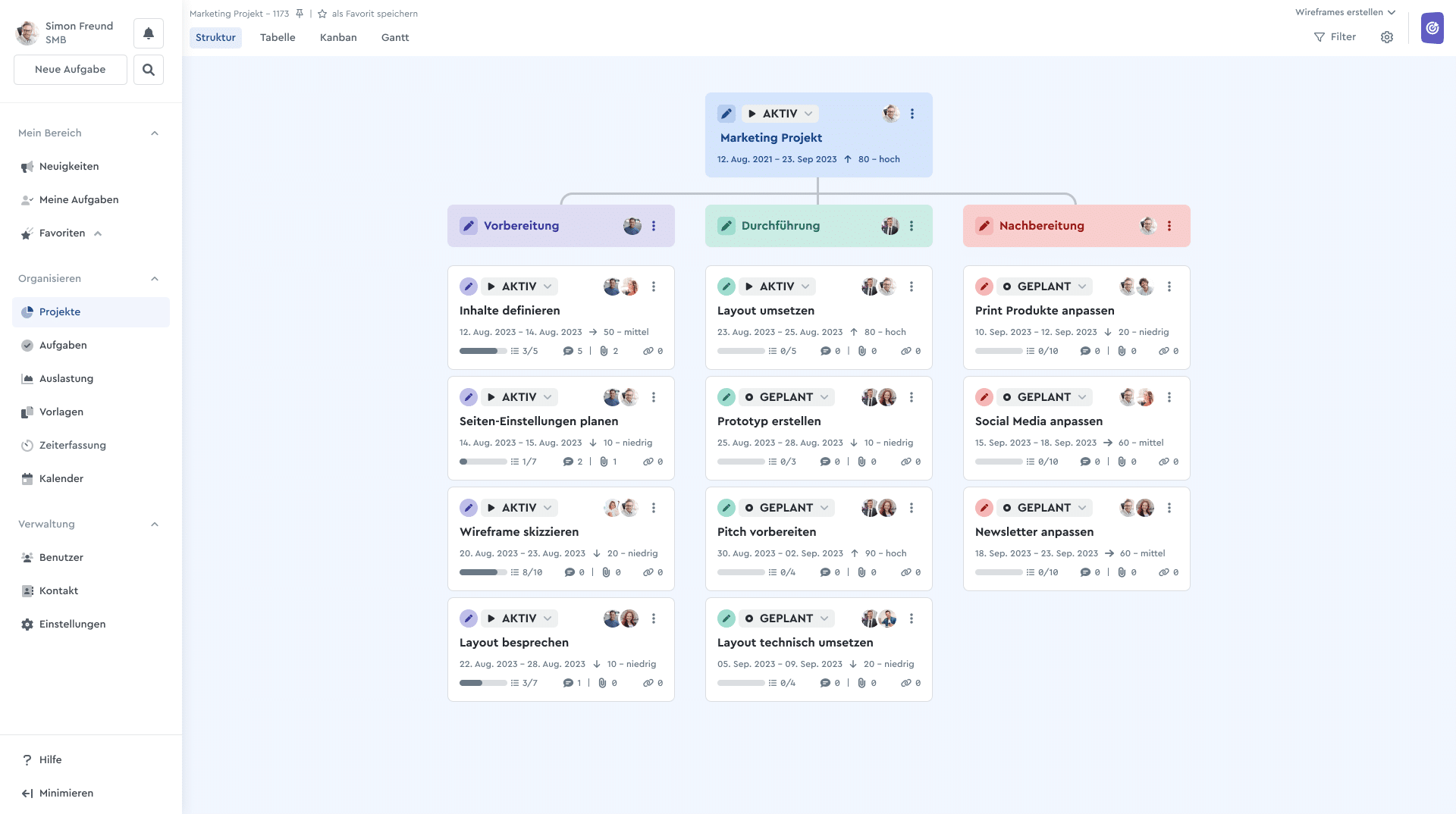1456x814 pixels.
Task: Open notifications bell icon
Action: 149,33
